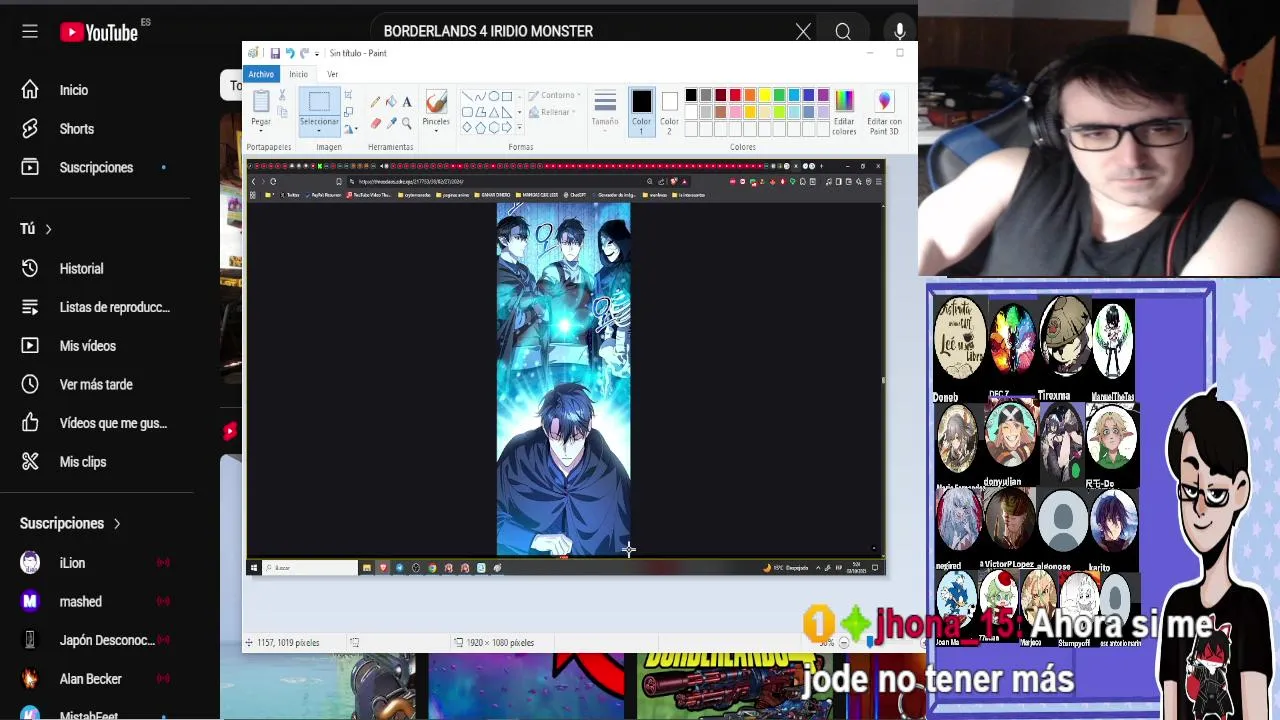Choose the Curve shape in Formas
Viewport: 1280px width, 720px height.
coord(480,96)
